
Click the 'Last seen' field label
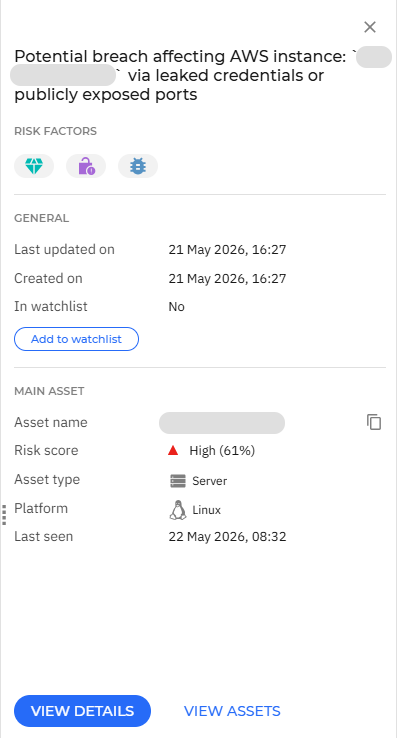(43, 536)
